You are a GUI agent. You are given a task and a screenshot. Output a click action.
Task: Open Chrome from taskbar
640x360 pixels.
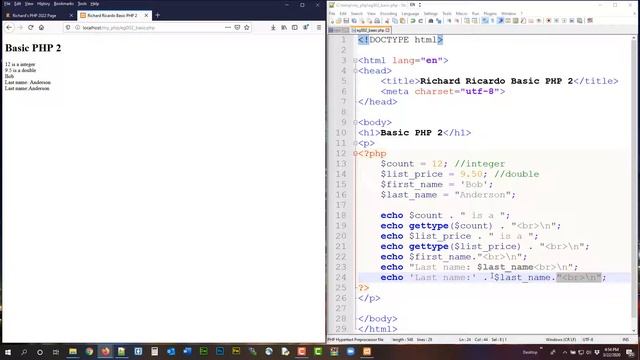click(89, 351)
